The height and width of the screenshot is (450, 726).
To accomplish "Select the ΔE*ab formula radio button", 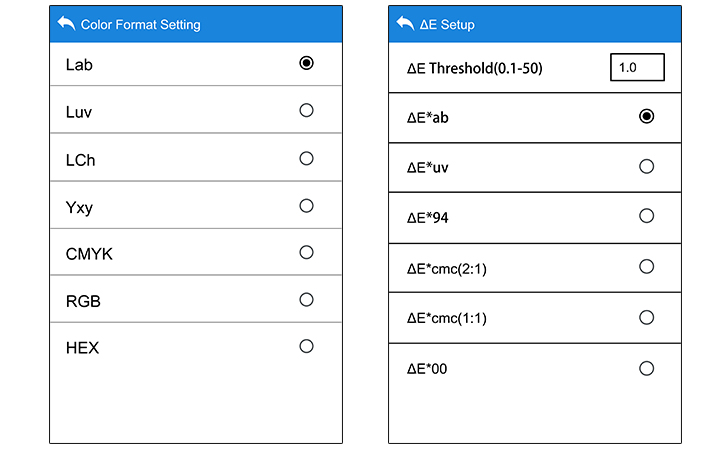I will pos(646,116).
